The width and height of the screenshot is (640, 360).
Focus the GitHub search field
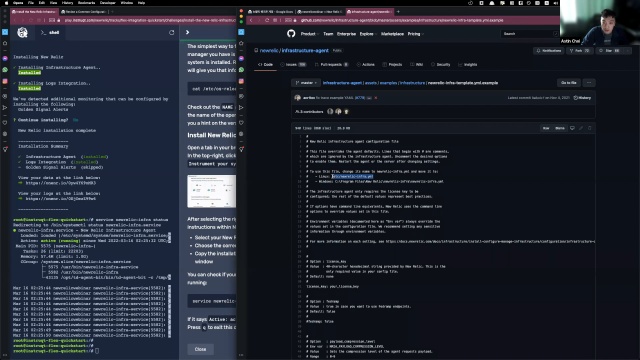pos(529,34)
